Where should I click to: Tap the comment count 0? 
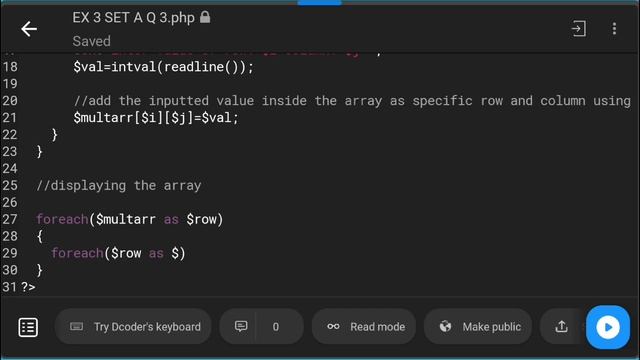coord(276,327)
